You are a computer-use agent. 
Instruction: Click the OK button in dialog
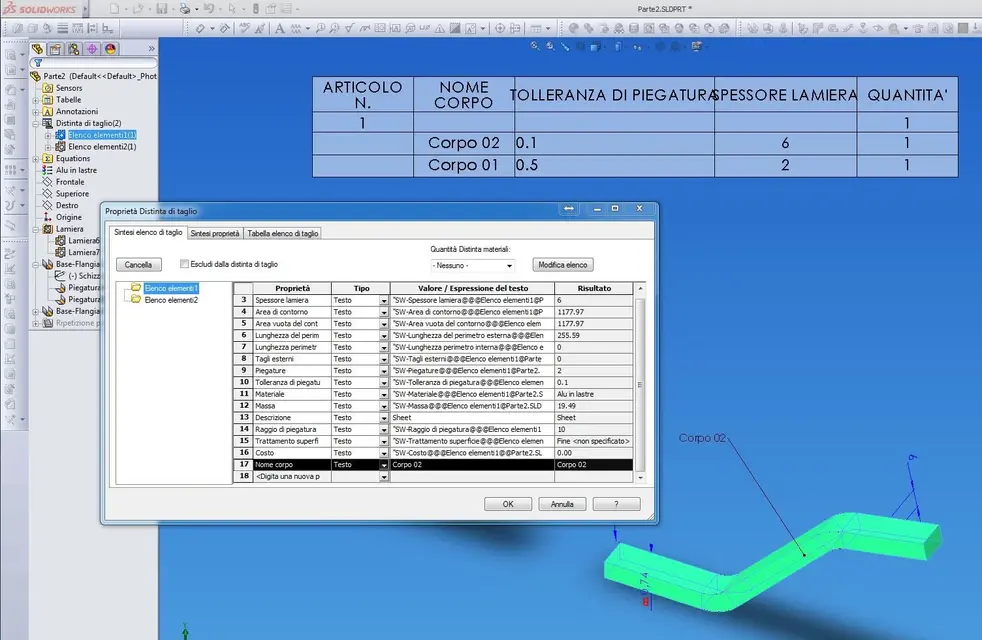[x=508, y=504]
